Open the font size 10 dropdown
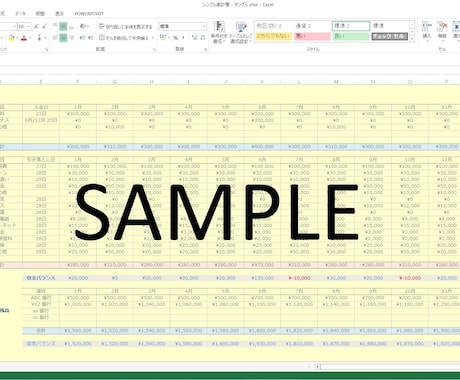Screen dimensions: 460x380 [x=29, y=26]
